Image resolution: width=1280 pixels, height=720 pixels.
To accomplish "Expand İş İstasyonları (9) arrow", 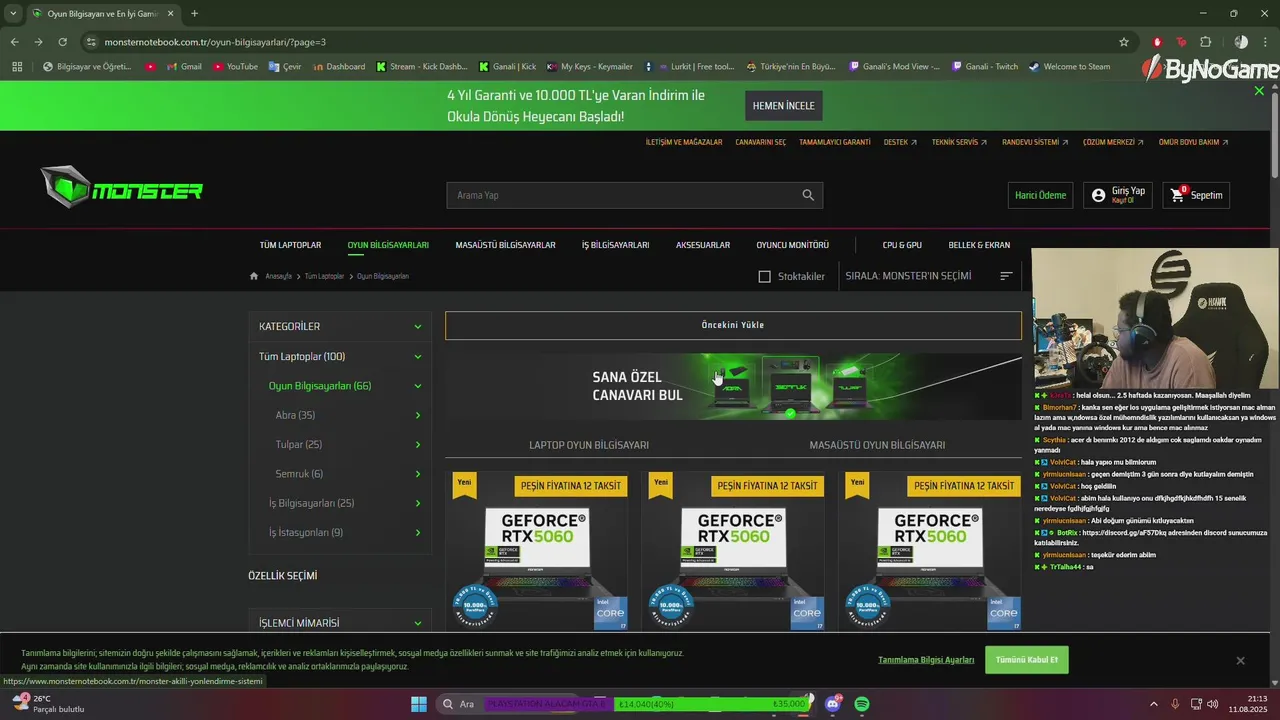I will click(418, 533).
